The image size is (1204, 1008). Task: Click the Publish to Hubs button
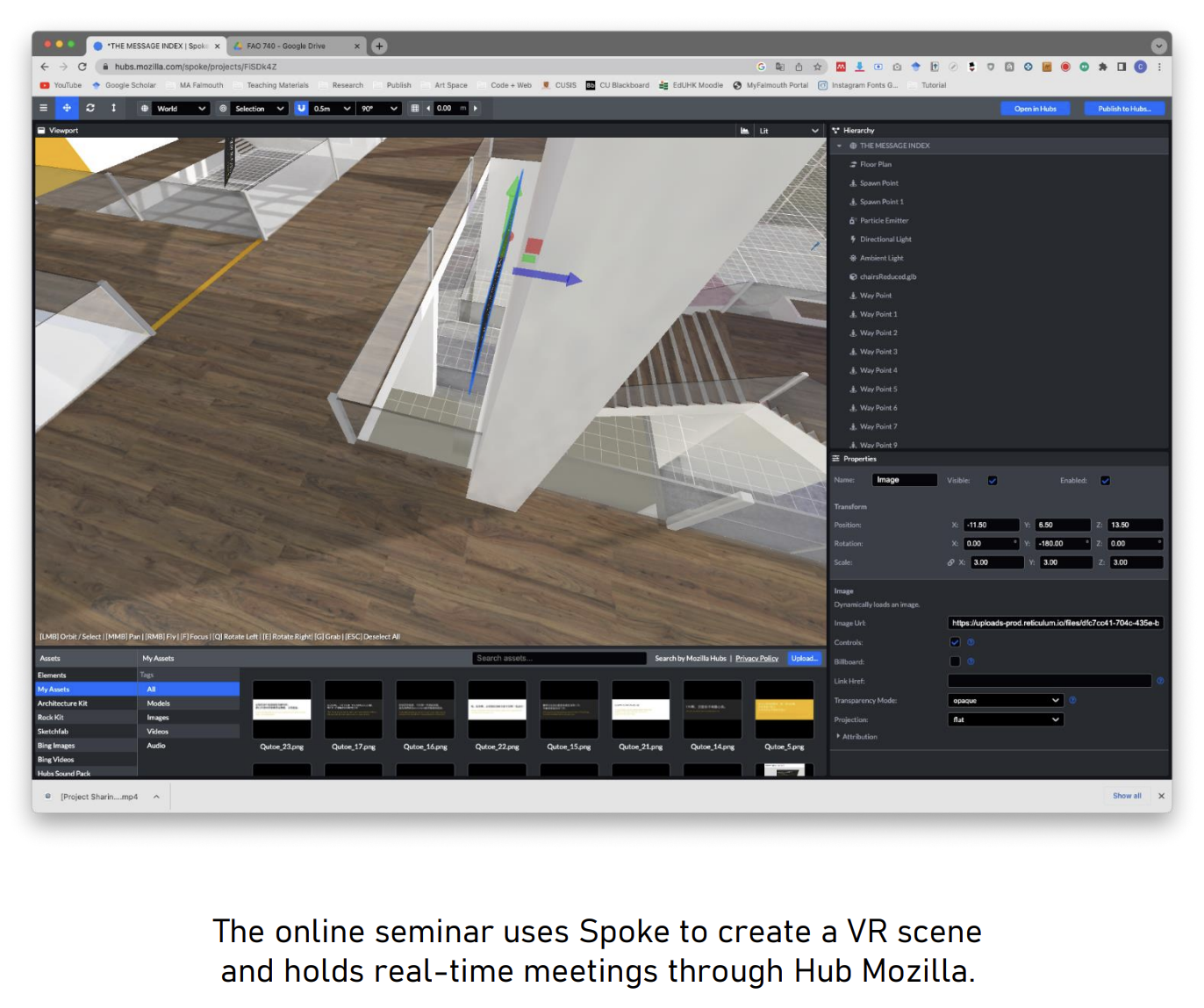coord(1123,109)
